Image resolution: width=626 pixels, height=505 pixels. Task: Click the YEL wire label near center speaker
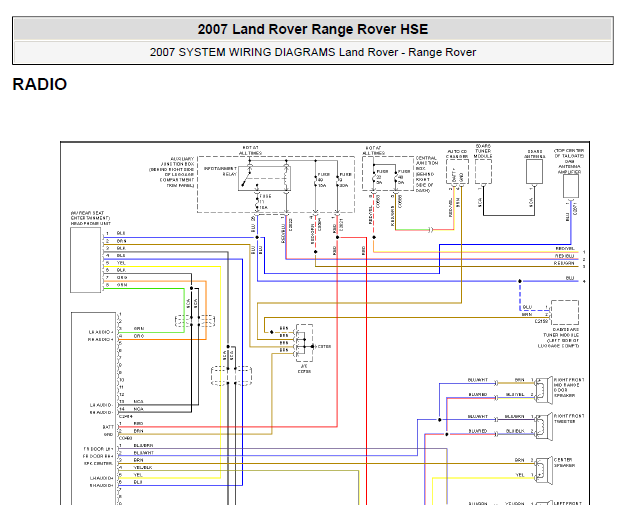pyautogui.click(x=520, y=475)
